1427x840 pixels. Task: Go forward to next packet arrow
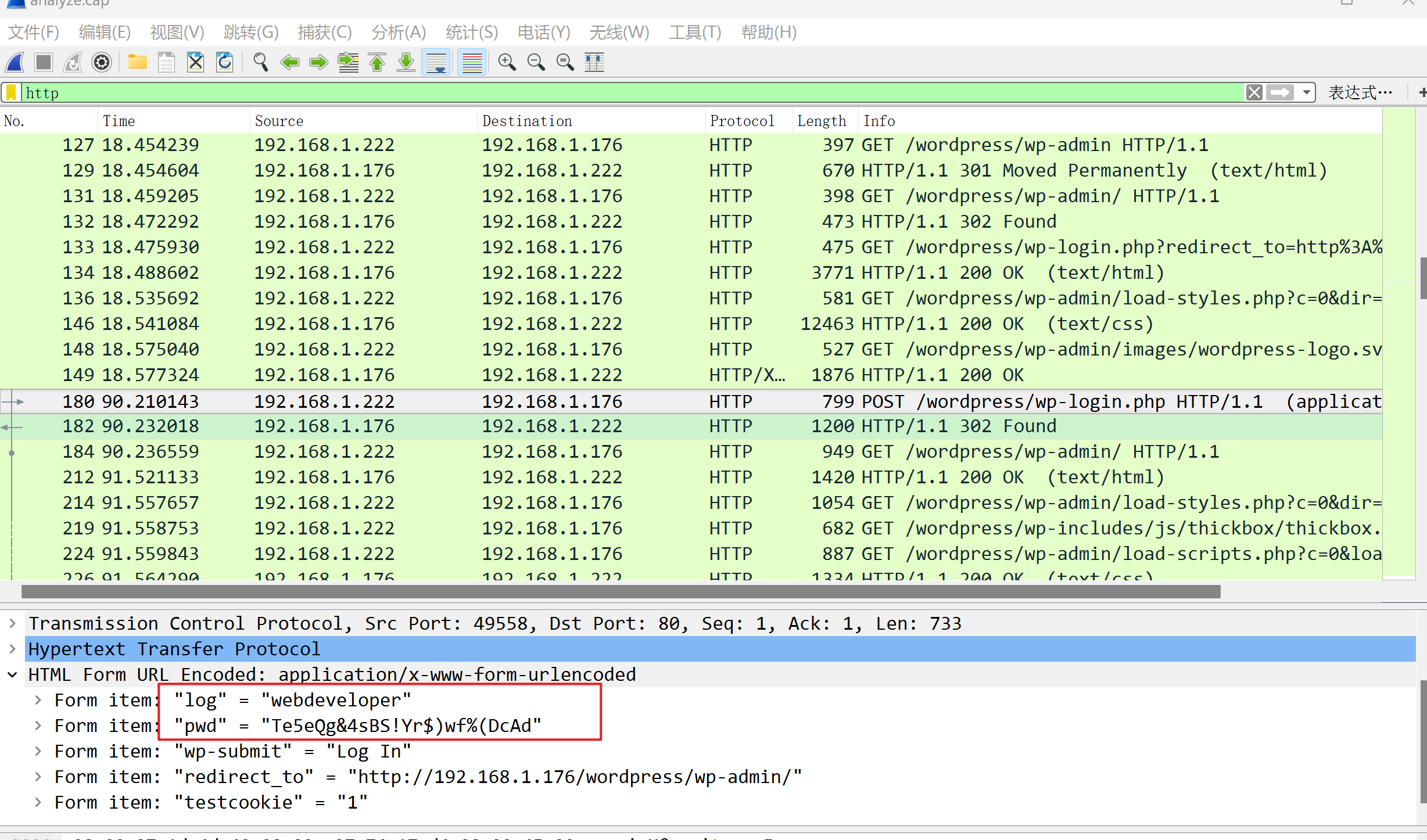pos(319,62)
